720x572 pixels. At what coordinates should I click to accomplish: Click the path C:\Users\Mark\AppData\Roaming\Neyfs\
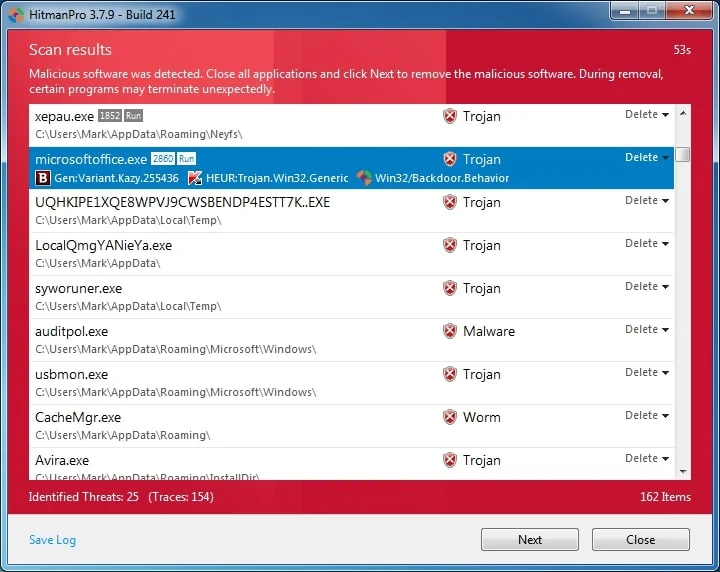point(139,134)
